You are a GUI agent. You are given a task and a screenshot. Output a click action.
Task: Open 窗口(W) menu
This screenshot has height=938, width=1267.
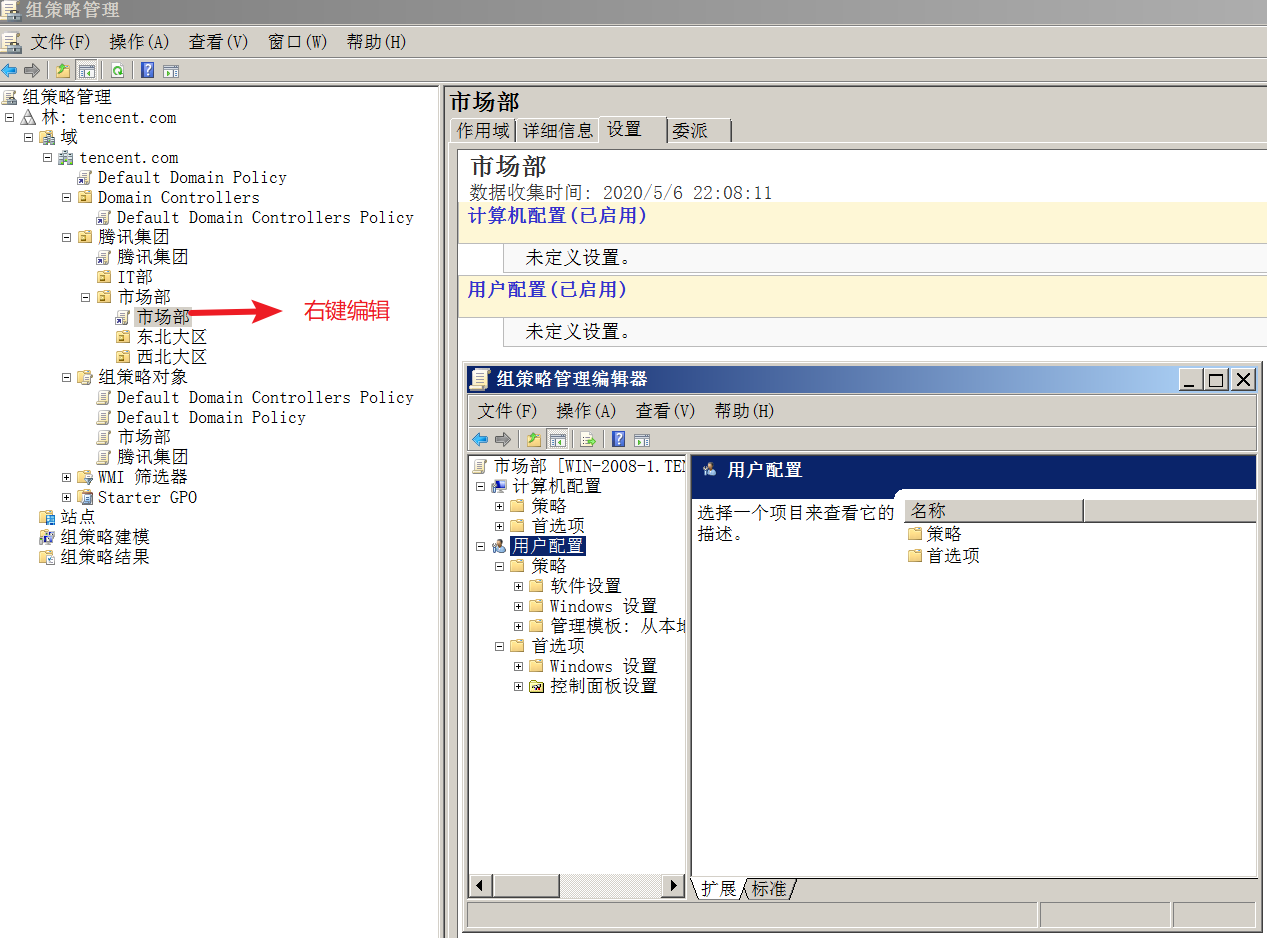coord(297,42)
